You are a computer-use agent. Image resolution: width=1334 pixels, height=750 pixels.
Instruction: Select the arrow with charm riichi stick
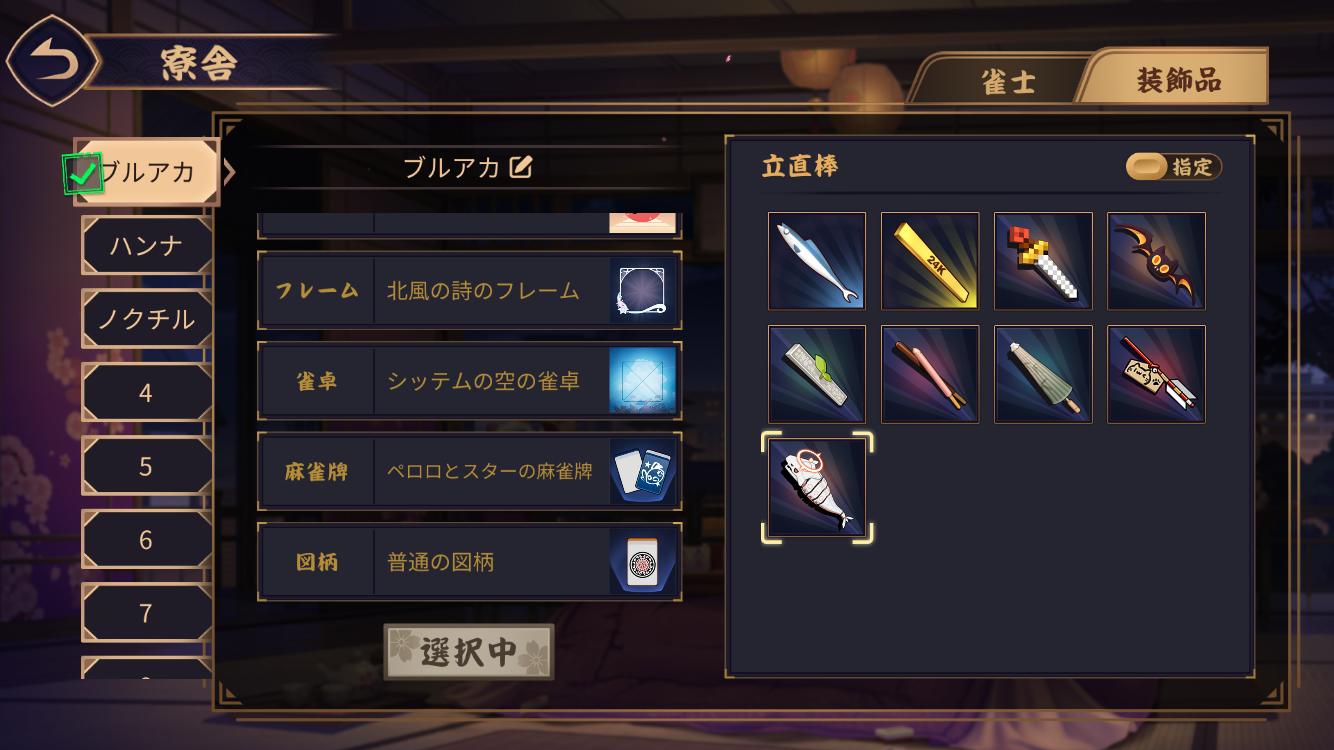[x=1156, y=374]
